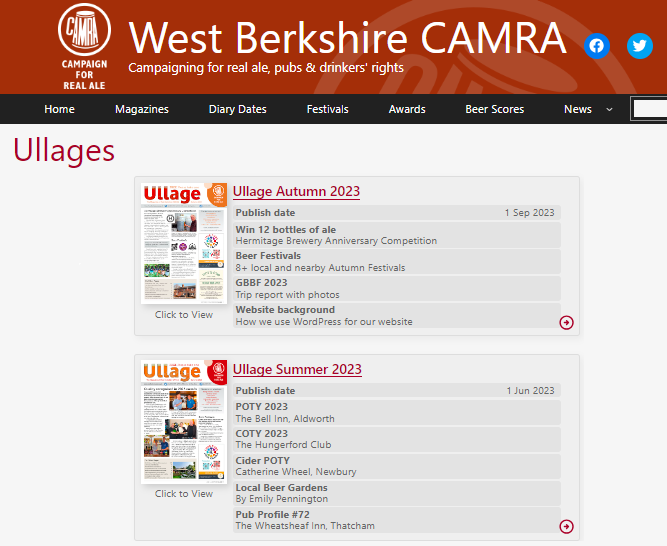
Task: Click the '1 Sep 2023' publish date
Action: tap(529, 213)
